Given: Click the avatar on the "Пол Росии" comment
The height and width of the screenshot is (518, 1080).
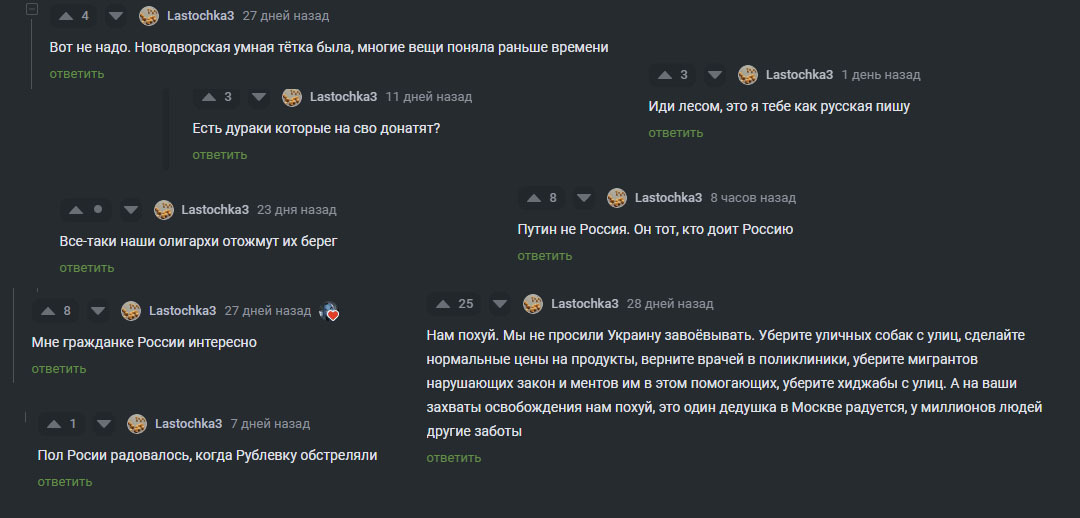Looking at the screenshot, I should coord(137,424).
